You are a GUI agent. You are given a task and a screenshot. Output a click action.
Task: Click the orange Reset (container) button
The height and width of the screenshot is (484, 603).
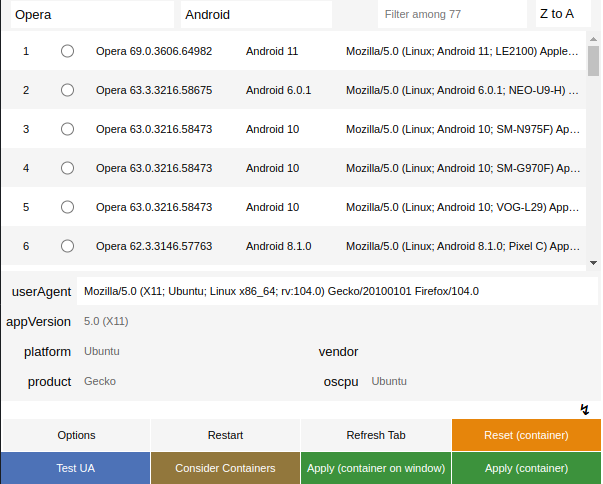point(526,435)
